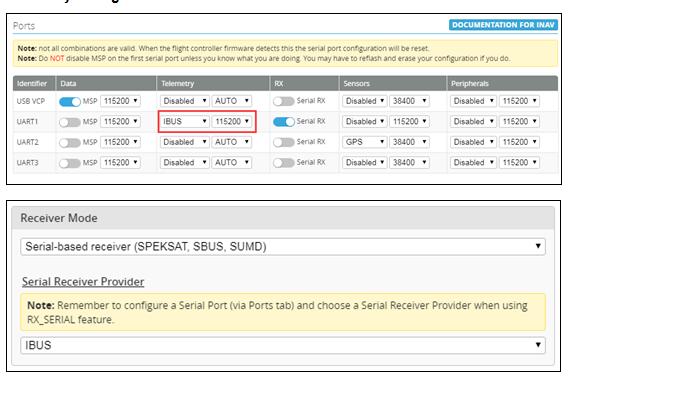Enable Serial RX on UART3
678x395 pixels.
[x=284, y=163]
